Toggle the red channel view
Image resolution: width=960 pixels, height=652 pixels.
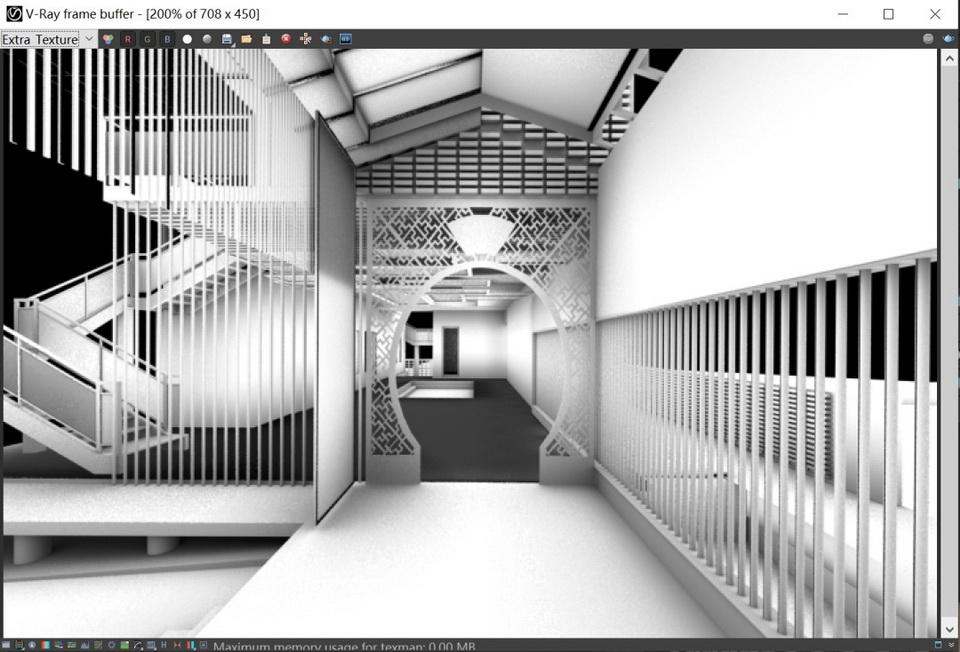click(128, 39)
